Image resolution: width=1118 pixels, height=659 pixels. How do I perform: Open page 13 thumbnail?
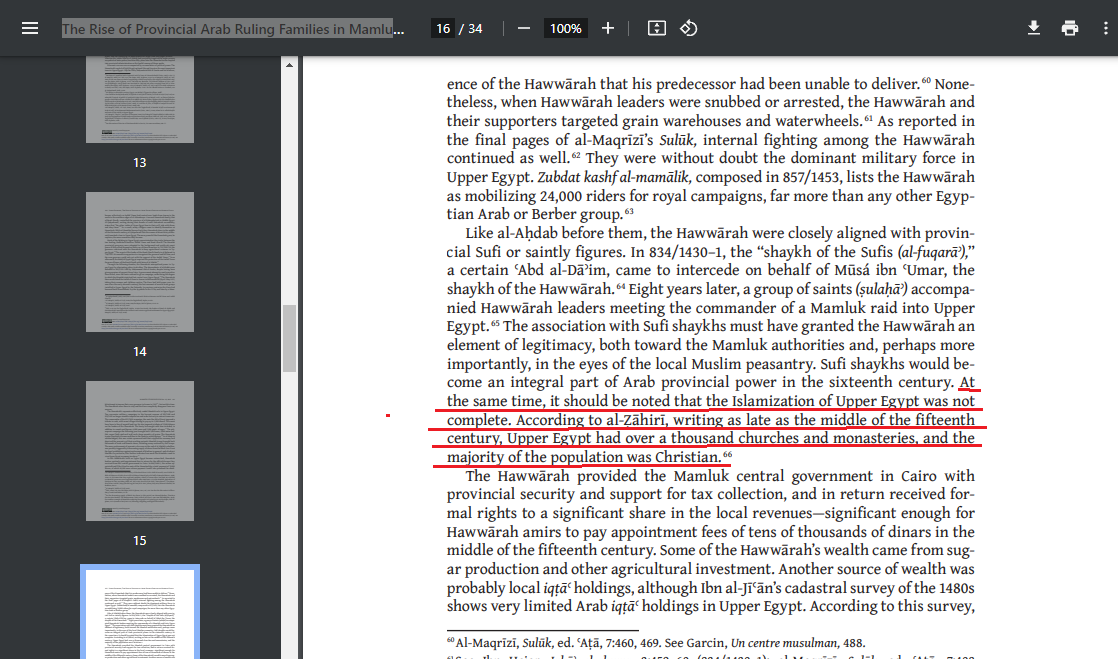coord(140,99)
